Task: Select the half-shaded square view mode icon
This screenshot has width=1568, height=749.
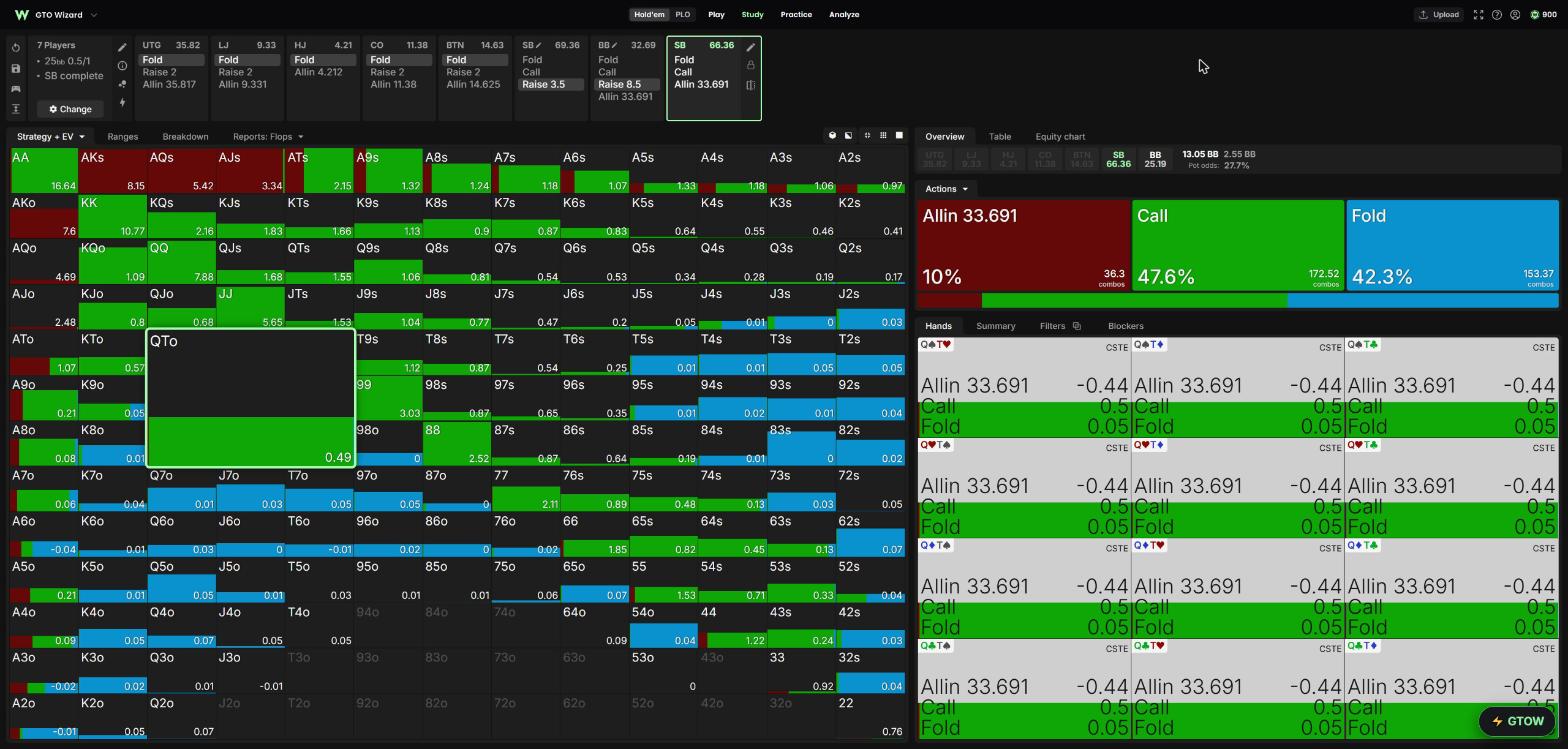Action: pyautogui.click(x=849, y=136)
